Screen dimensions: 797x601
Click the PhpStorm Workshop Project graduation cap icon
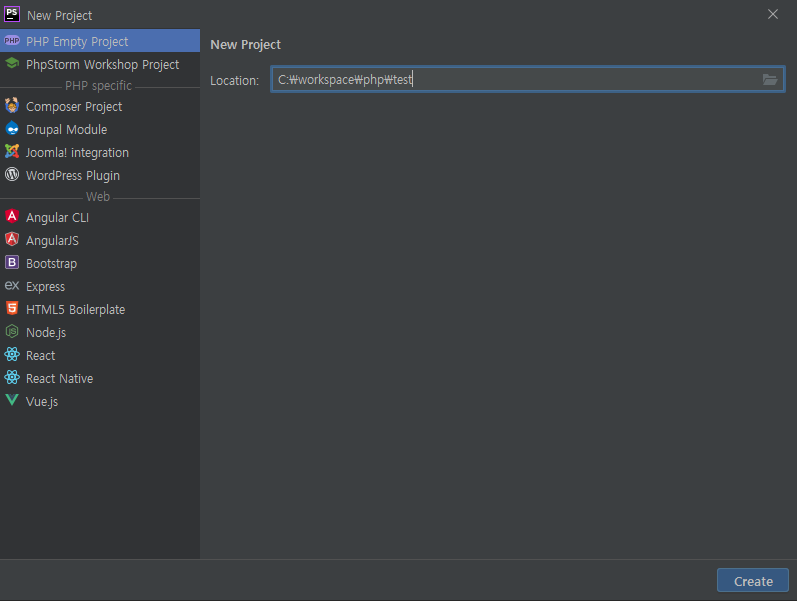pyautogui.click(x=12, y=64)
